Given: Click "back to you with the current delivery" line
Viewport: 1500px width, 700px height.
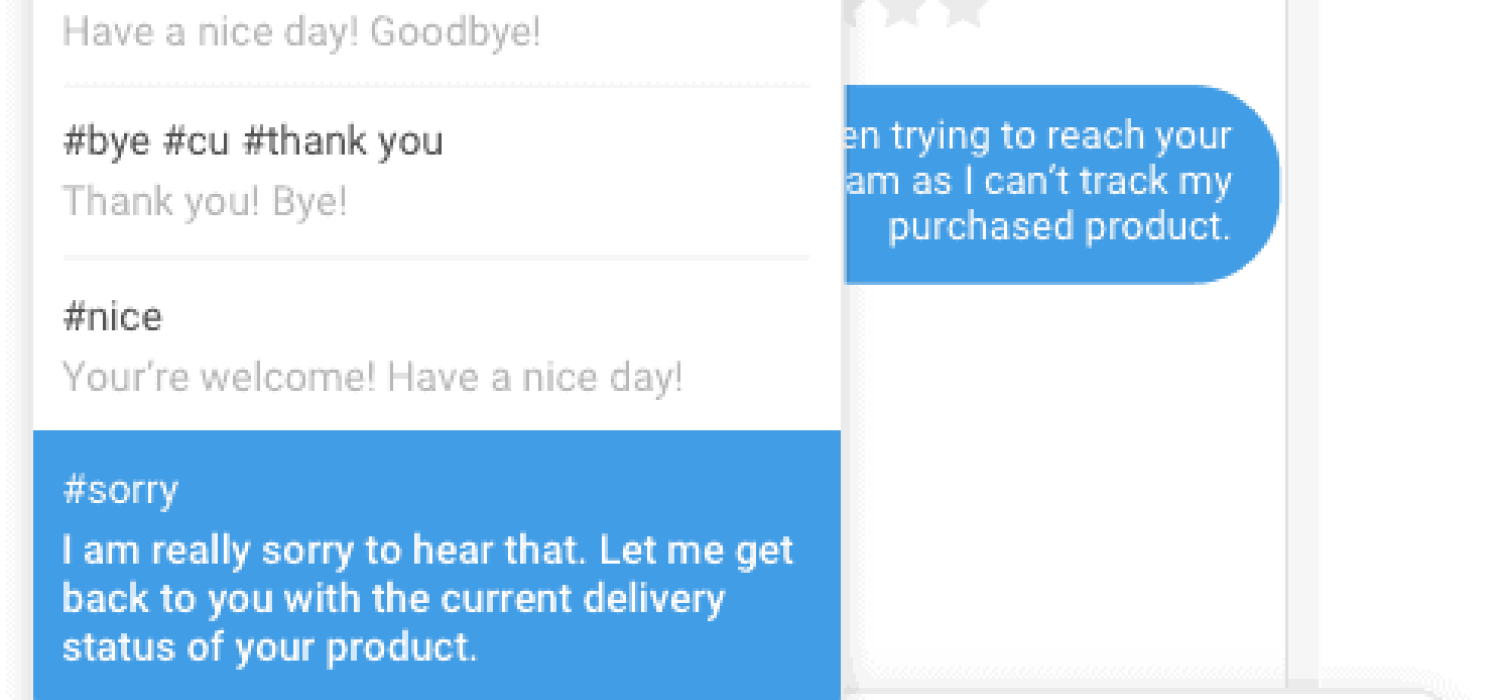Looking at the screenshot, I should click(393, 599).
